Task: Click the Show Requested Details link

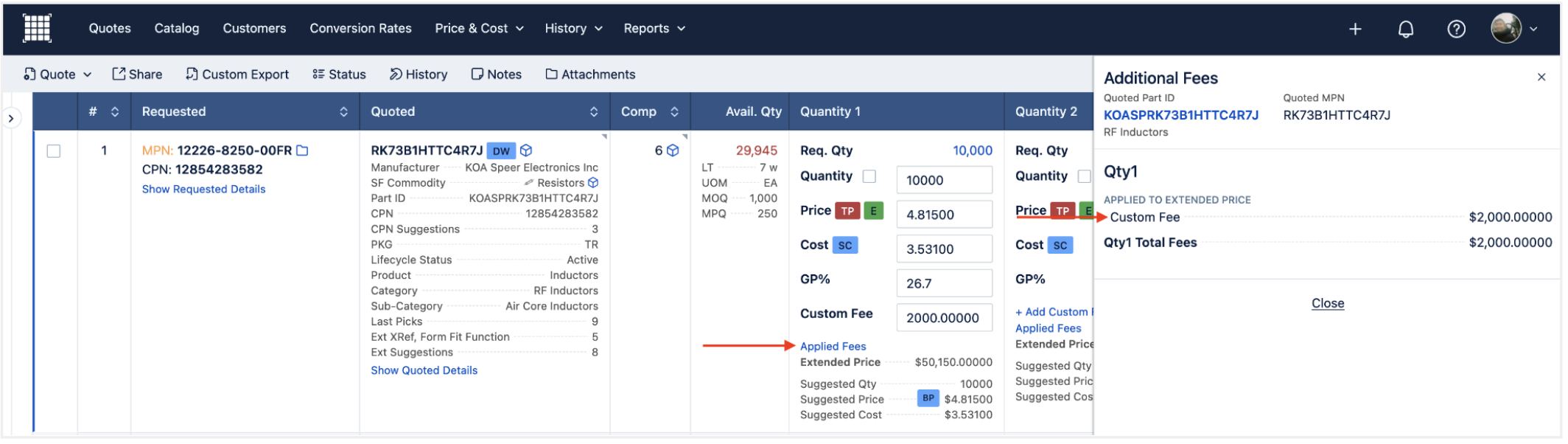Action: coord(204,190)
